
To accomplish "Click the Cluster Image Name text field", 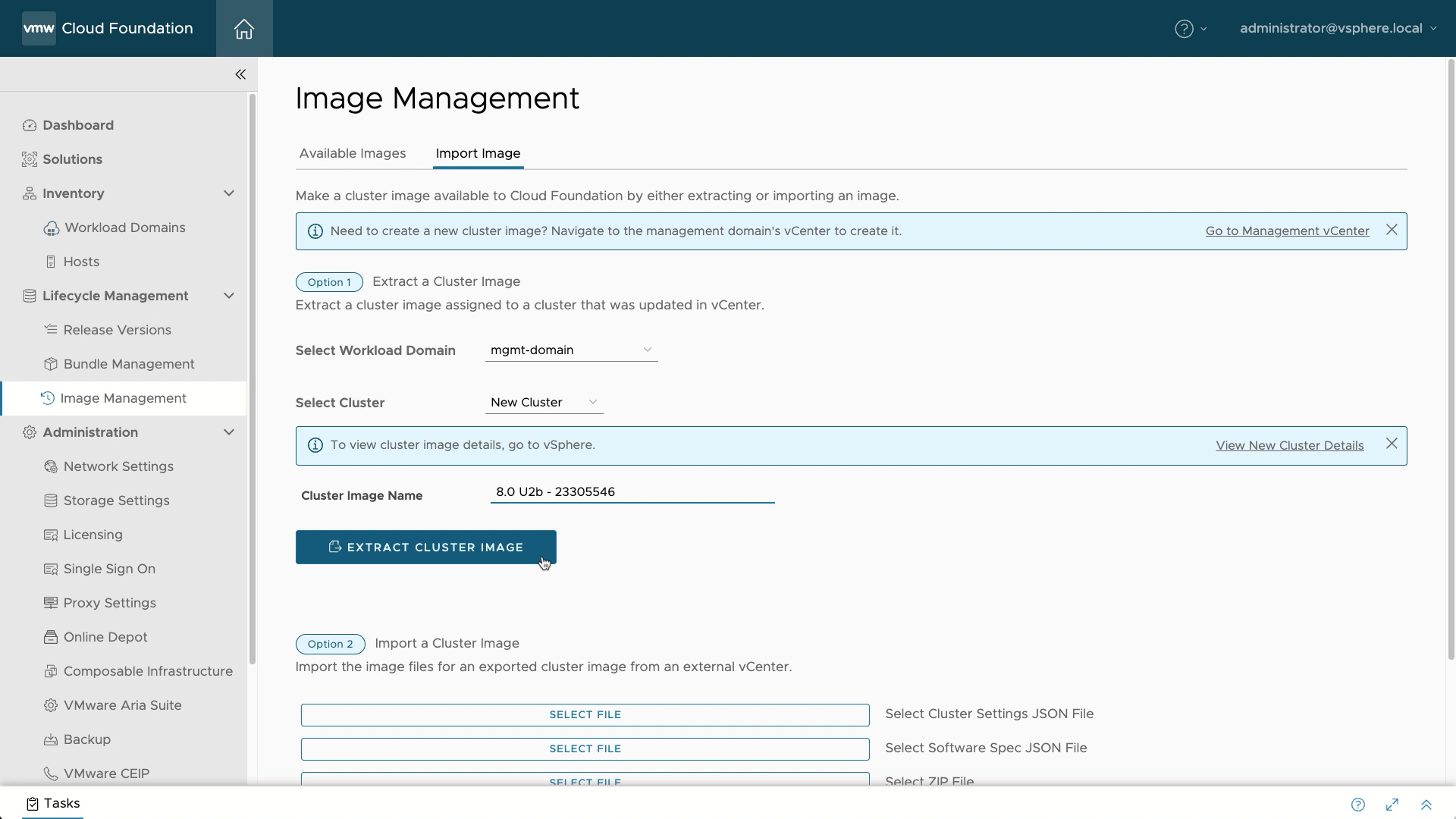I will (632, 491).
